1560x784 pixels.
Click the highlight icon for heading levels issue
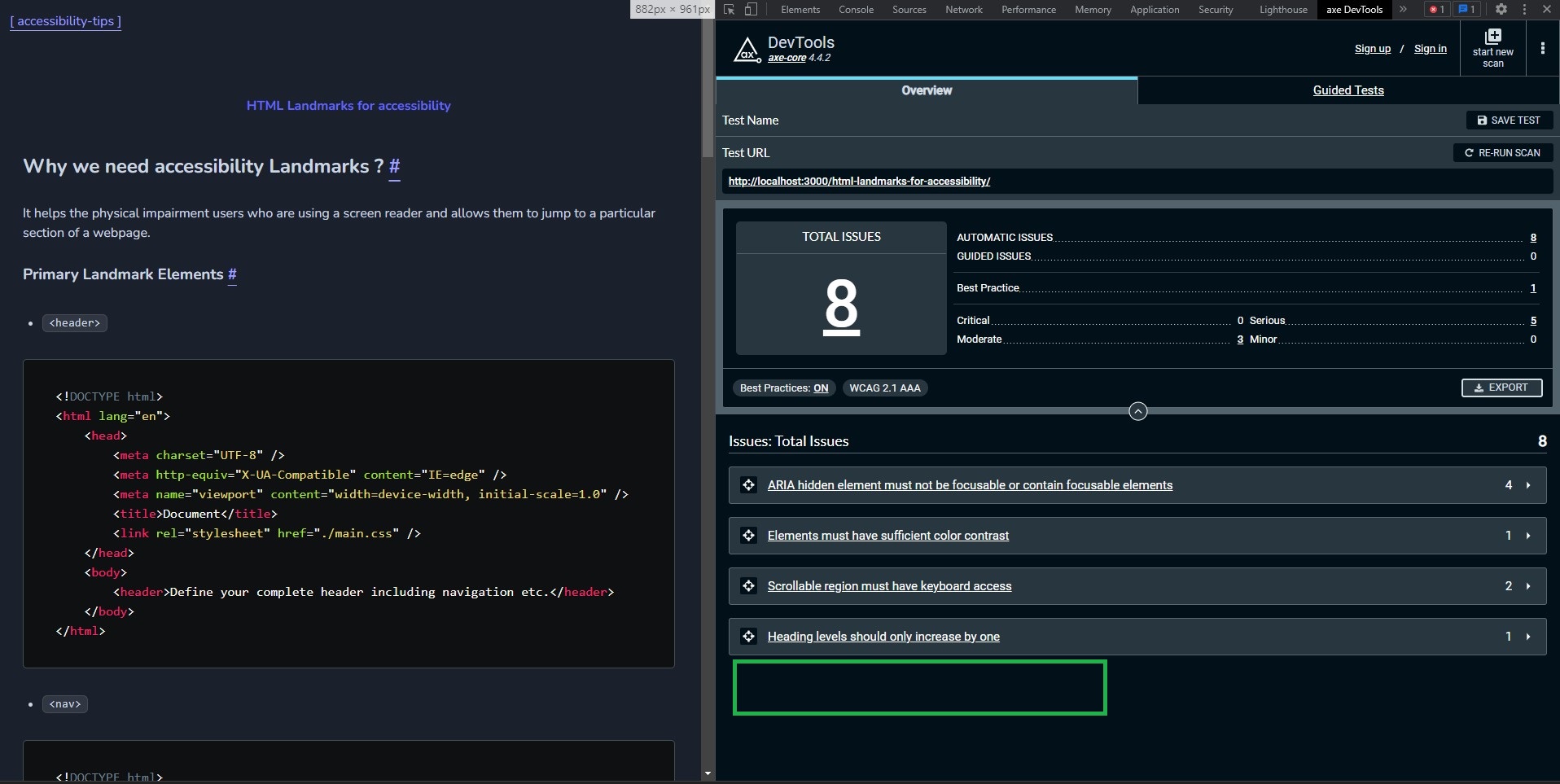748,637
